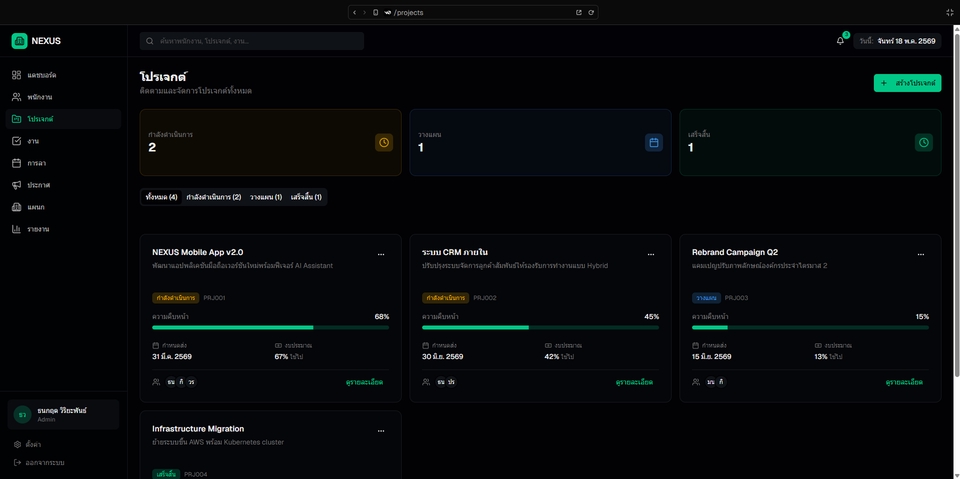Click last member avatar on ระบบ CRM ภายใน card
Screen dimensions: 960x479
click(451, 382)
